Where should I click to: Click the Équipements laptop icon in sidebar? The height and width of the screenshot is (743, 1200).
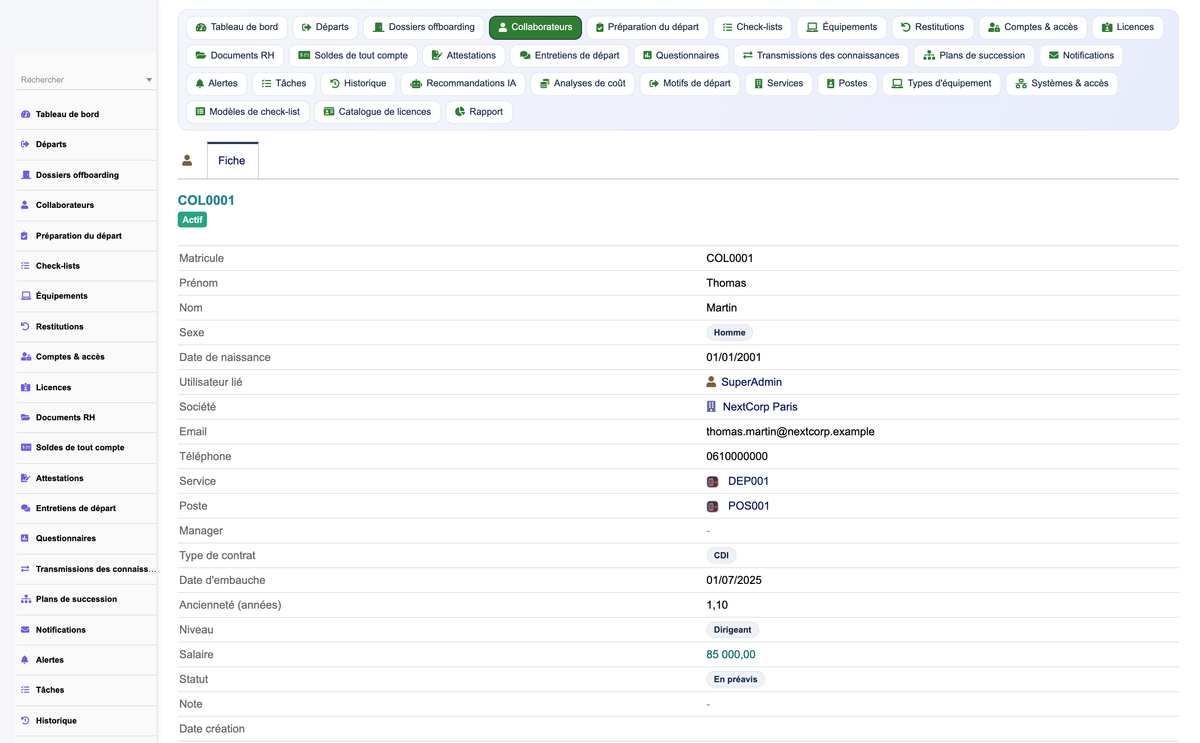pos(25,296)
